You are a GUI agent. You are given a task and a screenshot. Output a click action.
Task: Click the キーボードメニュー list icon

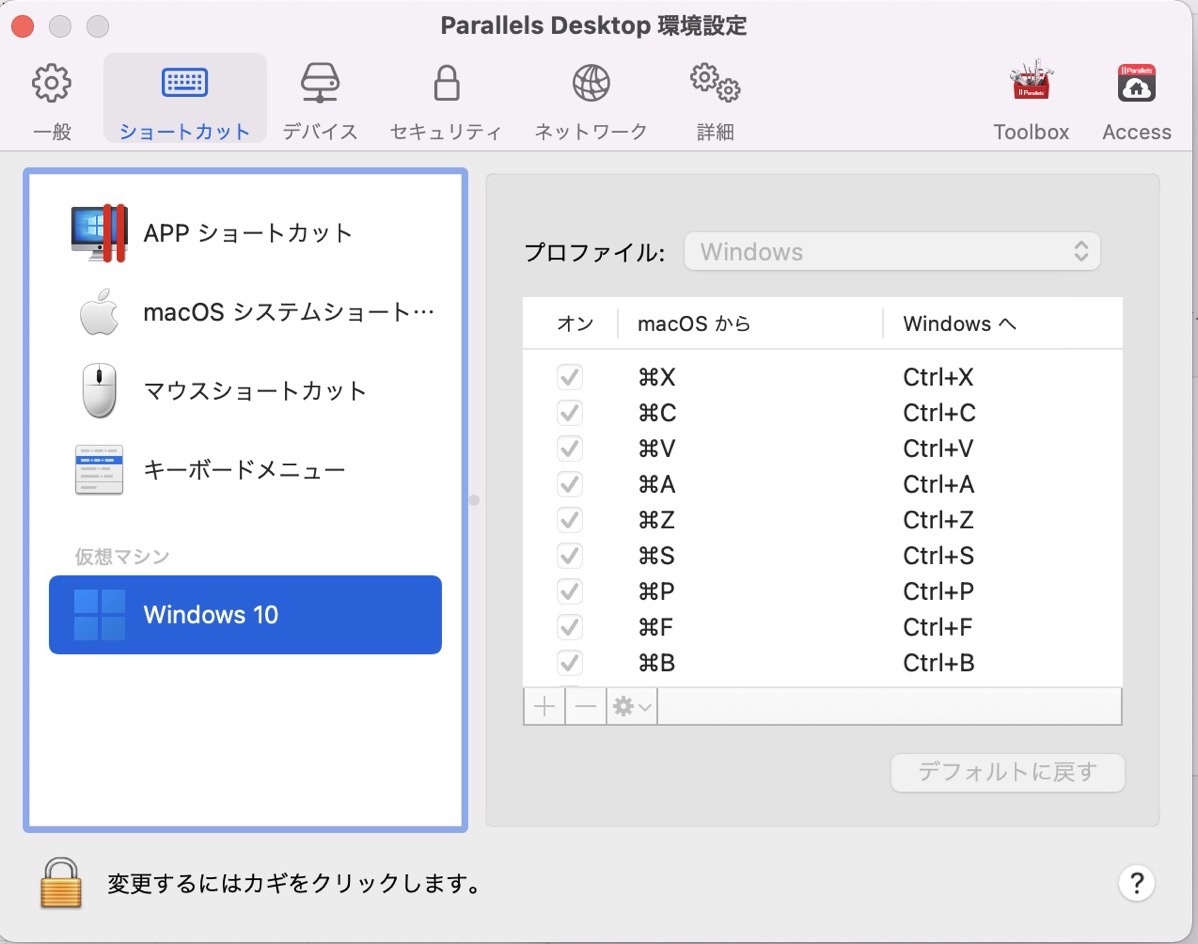(x=99, y=470)
